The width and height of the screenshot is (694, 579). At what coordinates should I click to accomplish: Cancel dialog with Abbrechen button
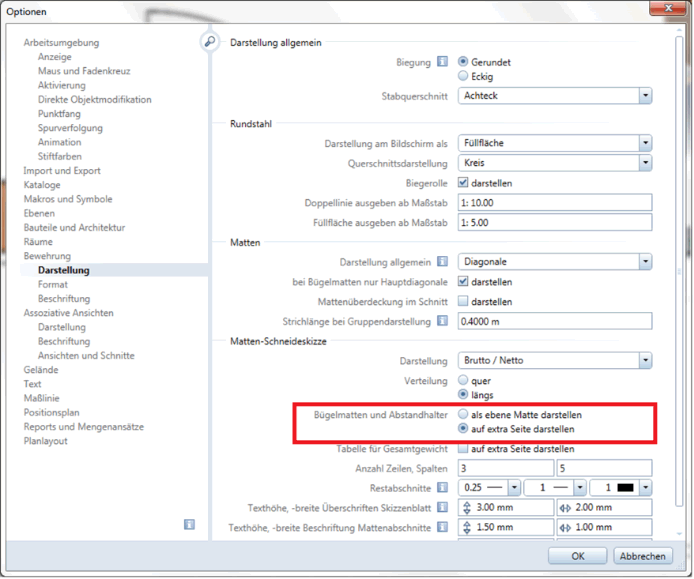pyautogui.click(x=643, y=556)
